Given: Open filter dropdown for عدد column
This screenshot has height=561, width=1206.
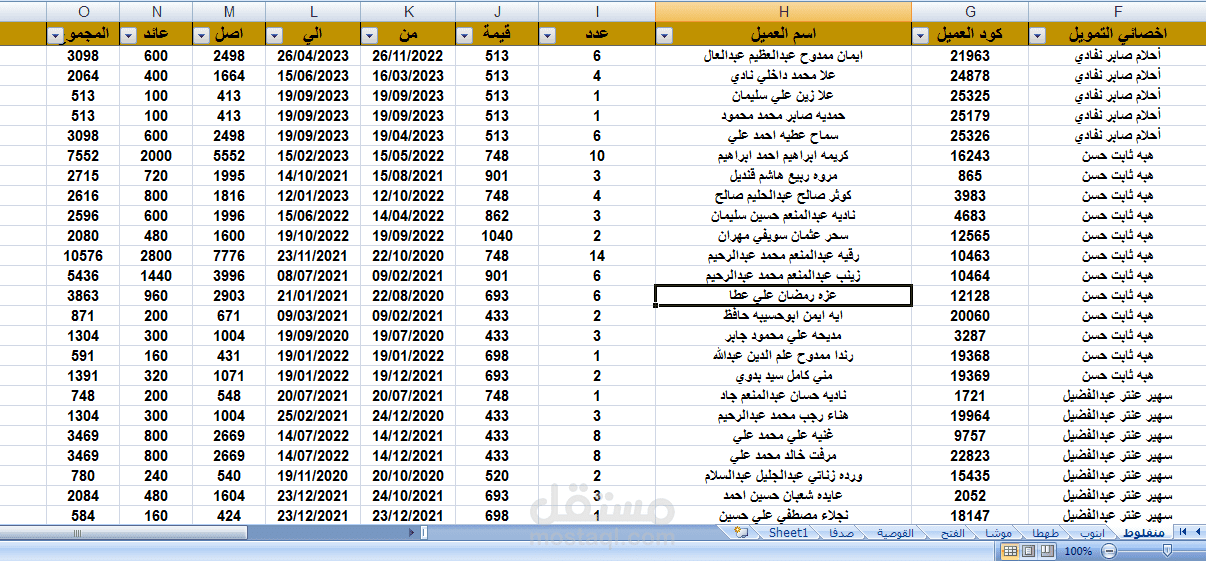Looking at the screenshot, I should click(x=547, y=35).
